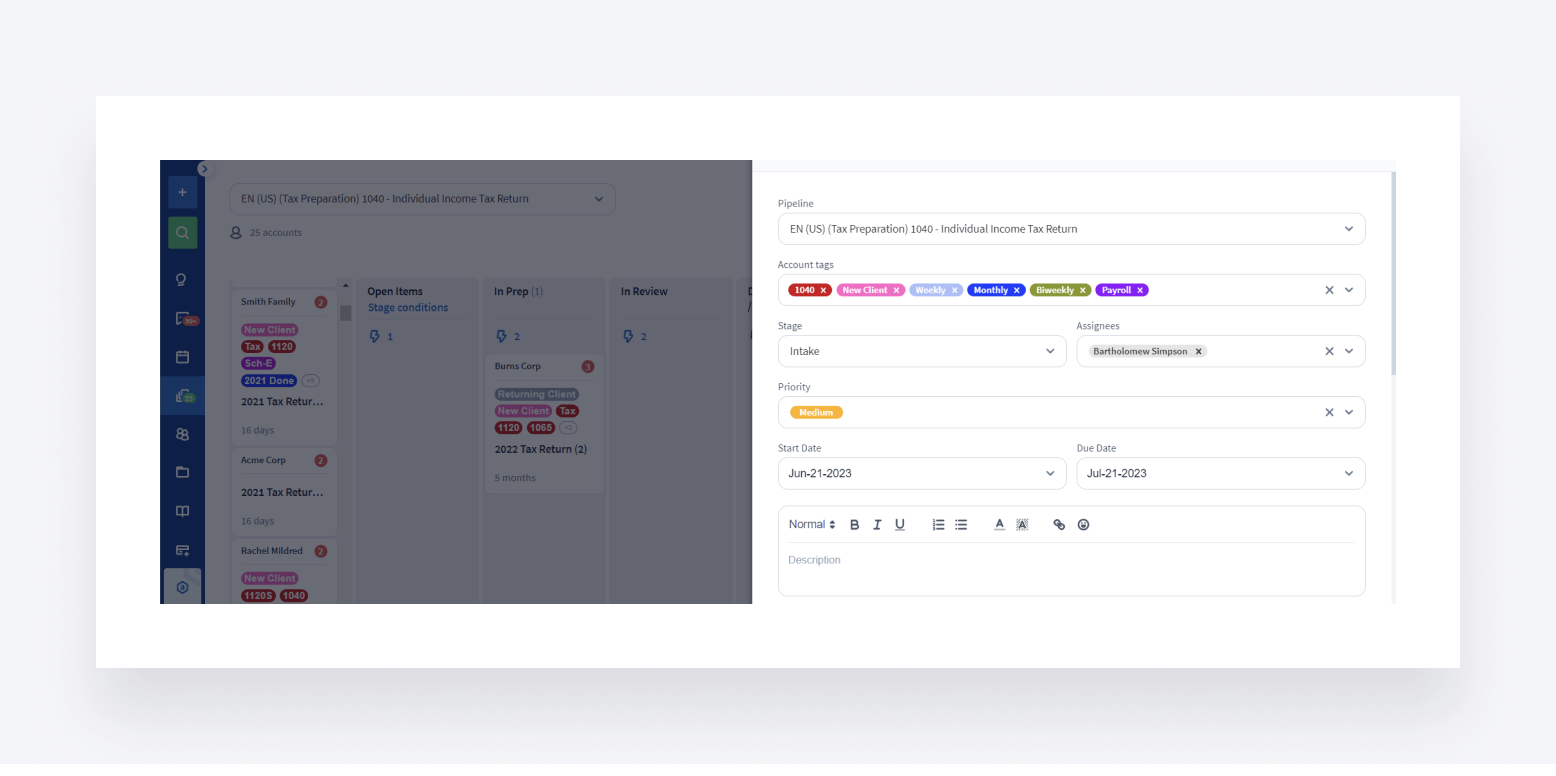Click into the Description text area
The image size is (1556, 776).
pos(1070,568)
